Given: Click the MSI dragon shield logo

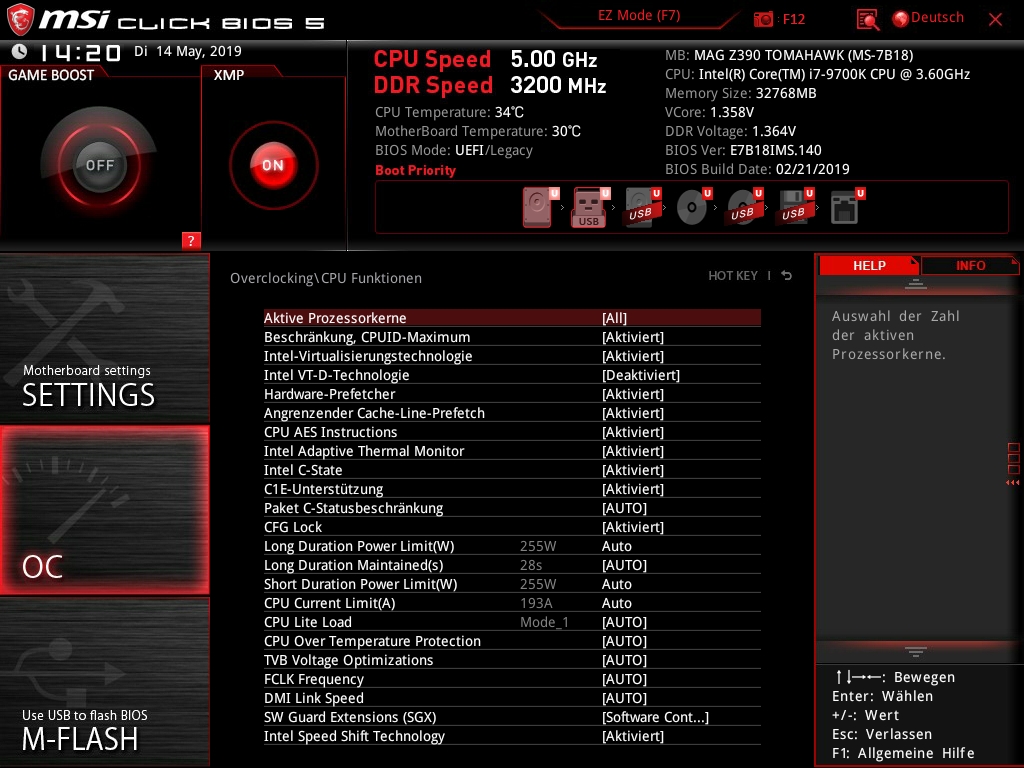Looking at the screenshot, I should pyautogui.click(x=20, y=20).
